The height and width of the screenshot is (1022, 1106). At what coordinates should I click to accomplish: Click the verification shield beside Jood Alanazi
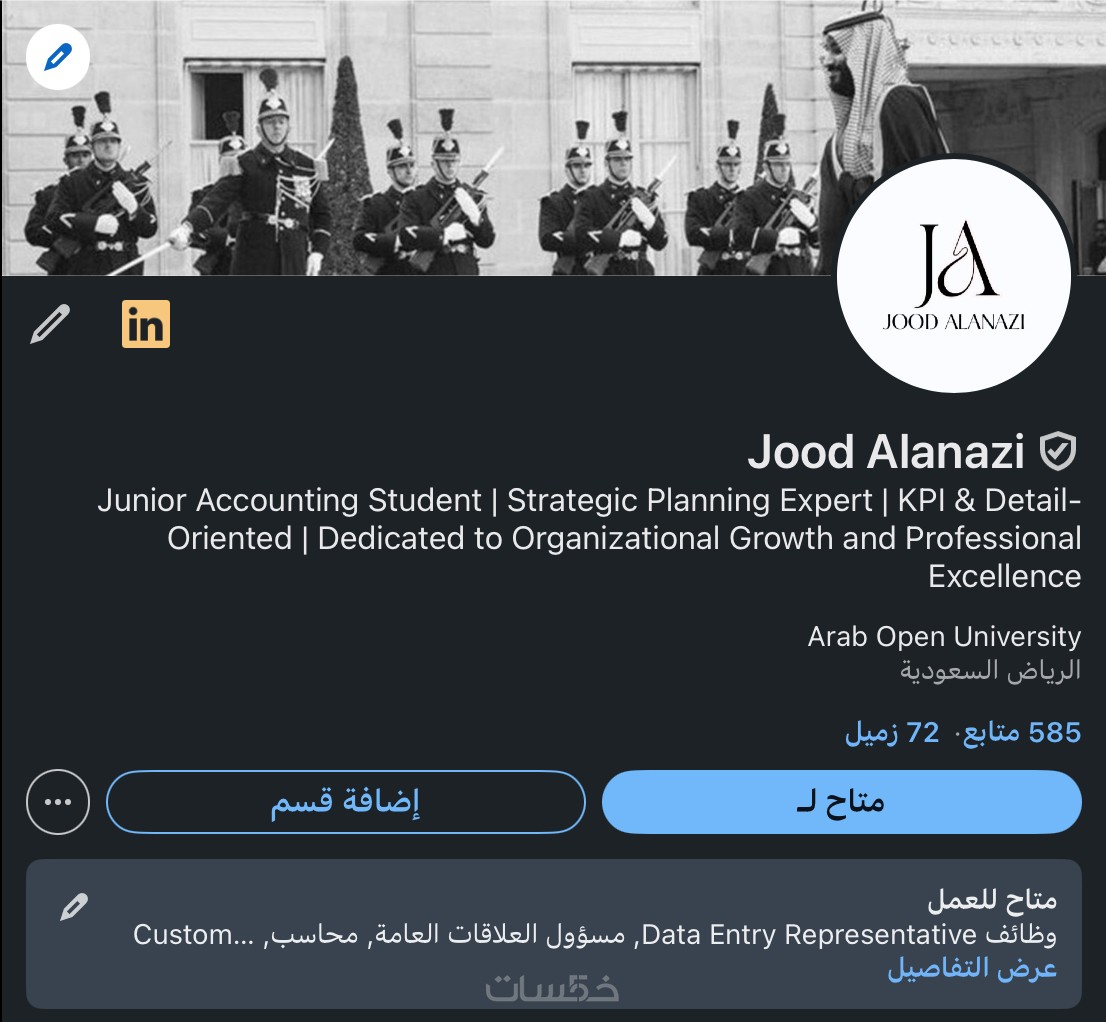click(1057, 453)
